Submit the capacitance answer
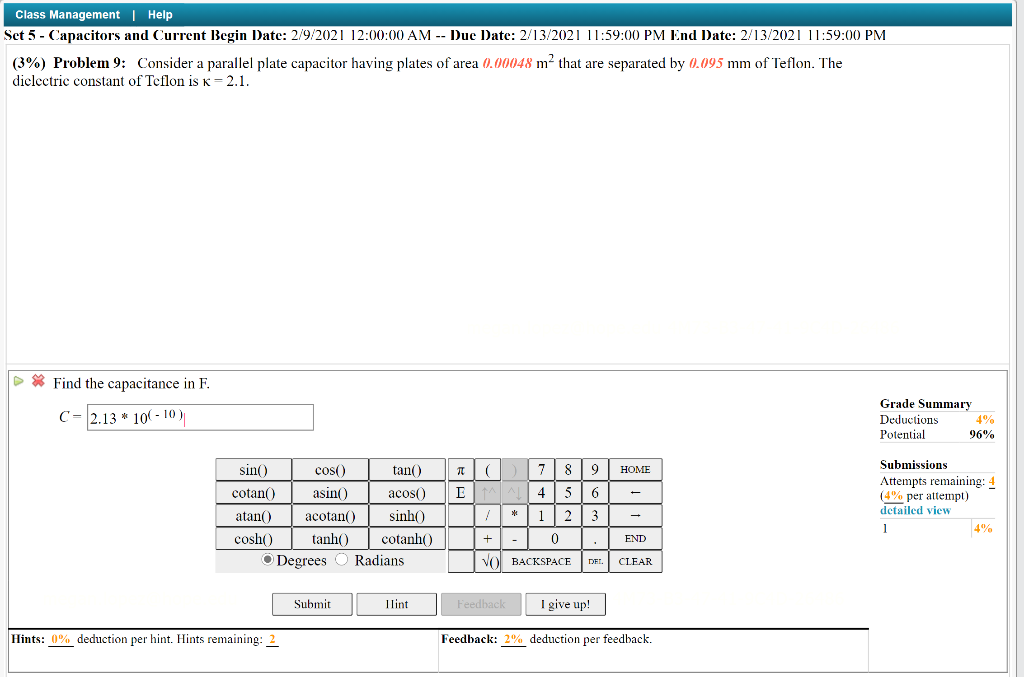The height and width of the screenshot is (677, 1024). point(311,604)
